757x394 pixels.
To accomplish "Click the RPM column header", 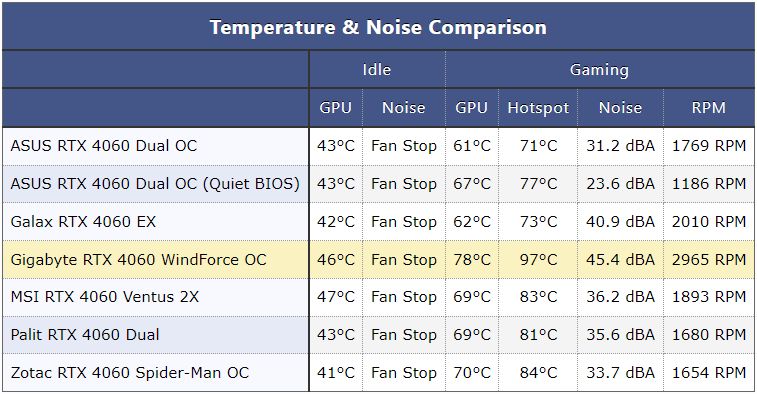I will 708,107.
